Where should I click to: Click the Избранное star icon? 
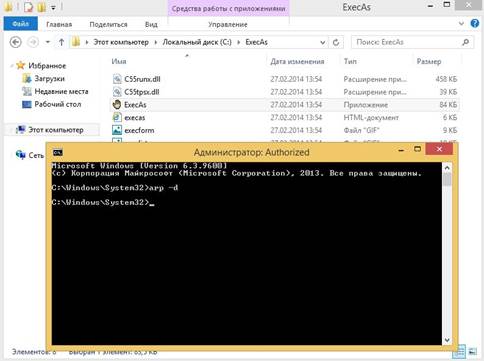point(21,65)
